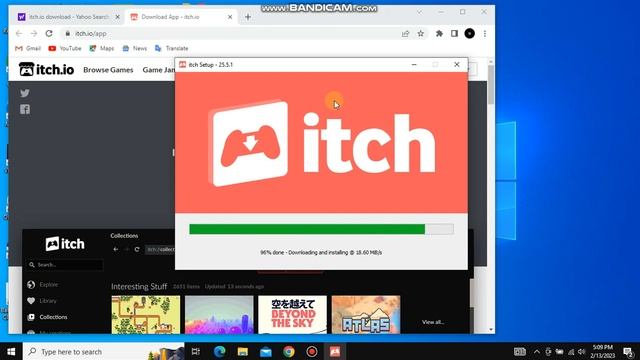Reload the itch.io page in Chrome
The image size is (640, 360).
49,33
